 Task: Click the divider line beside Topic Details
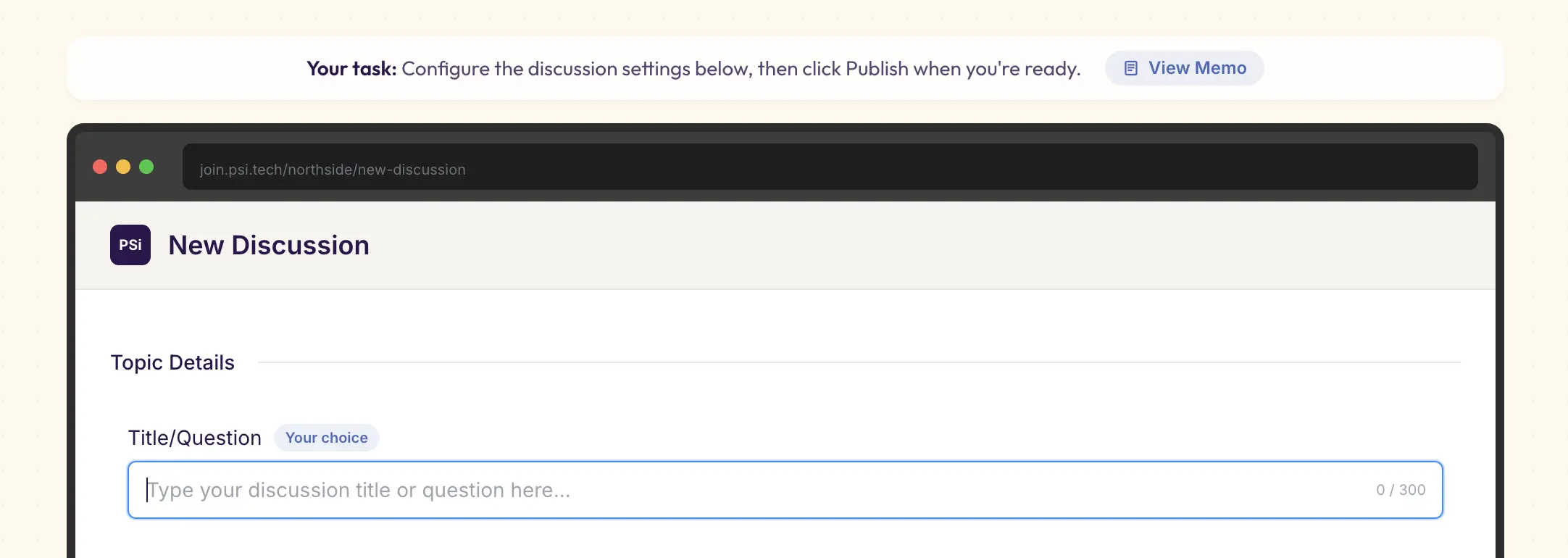(x=859, y=362)
